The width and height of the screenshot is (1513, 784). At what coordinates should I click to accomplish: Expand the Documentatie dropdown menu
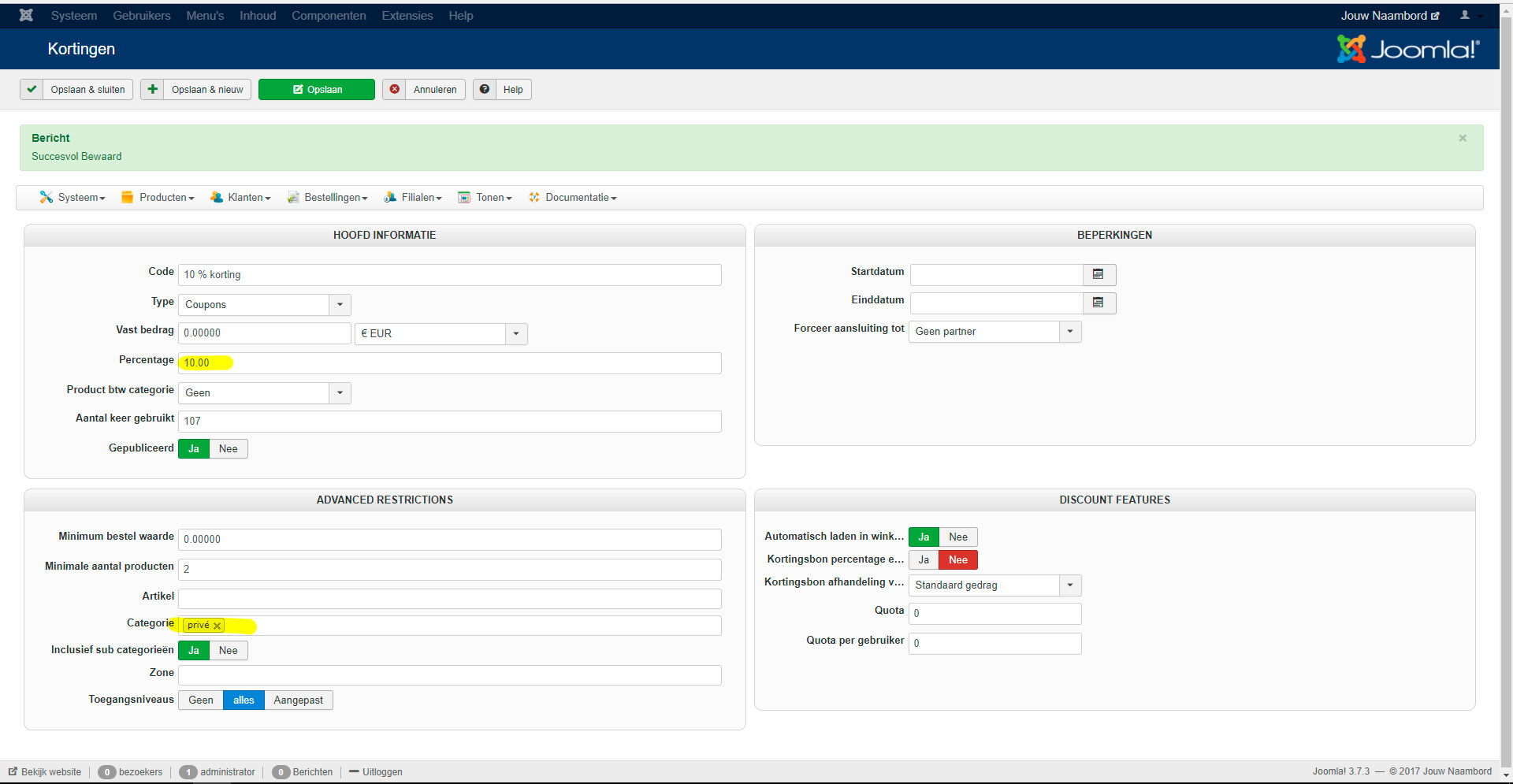pos(573,197)
